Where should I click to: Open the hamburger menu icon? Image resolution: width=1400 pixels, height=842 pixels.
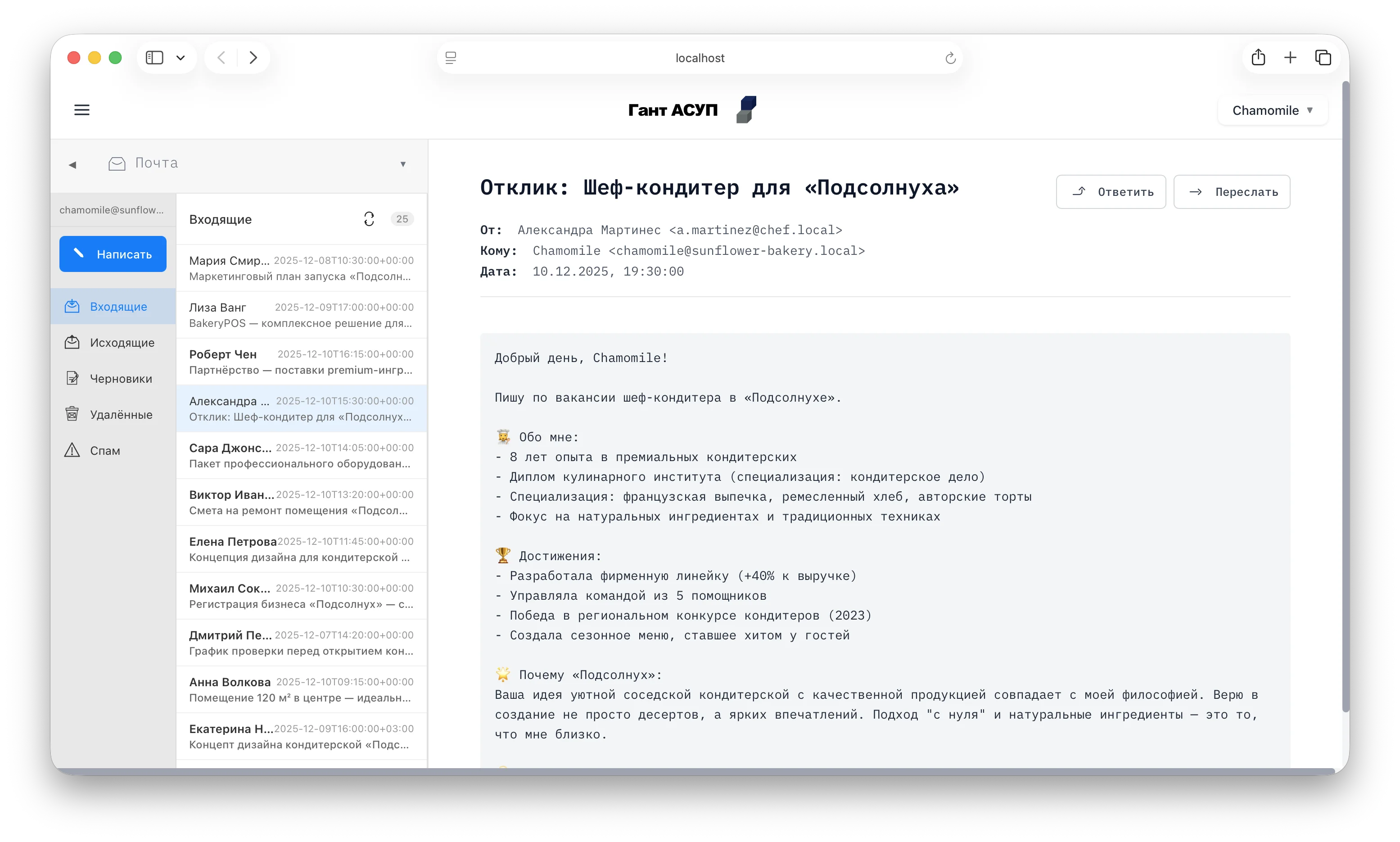(81, 110)
